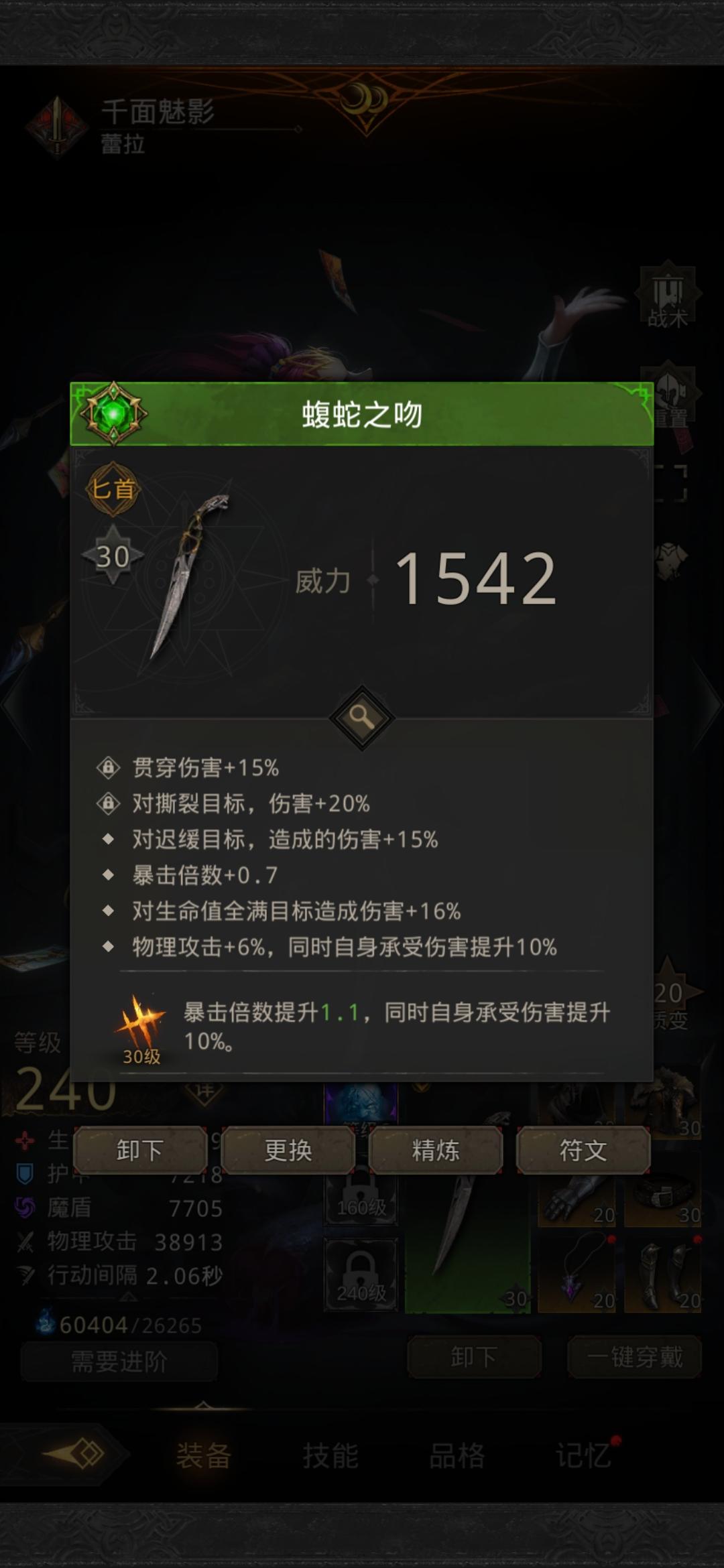
Task: Switch to the 品格 tab
Action: tap(457, 1455)
